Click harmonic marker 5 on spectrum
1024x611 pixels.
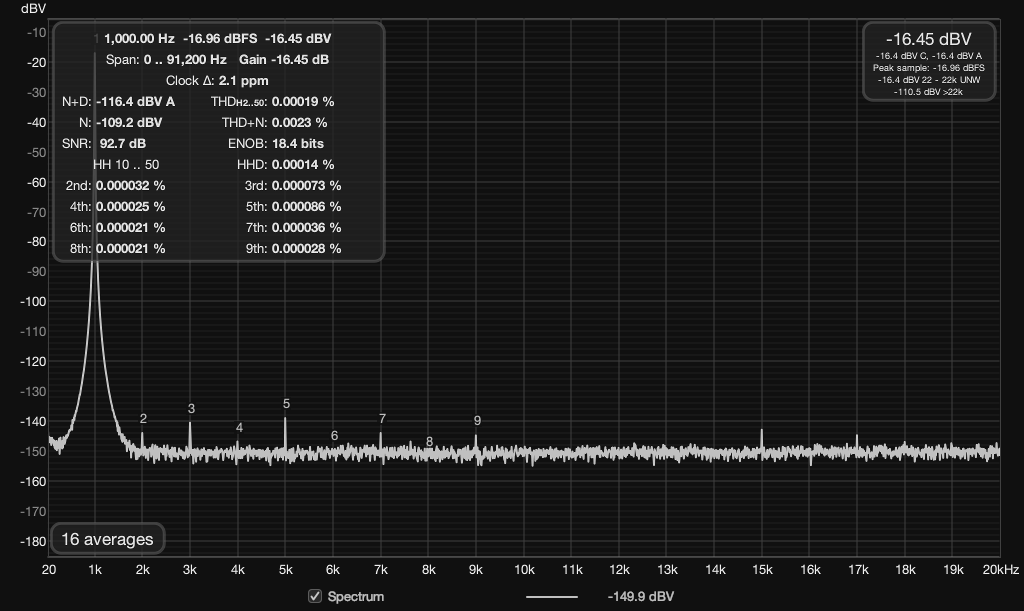click(286, 404)
